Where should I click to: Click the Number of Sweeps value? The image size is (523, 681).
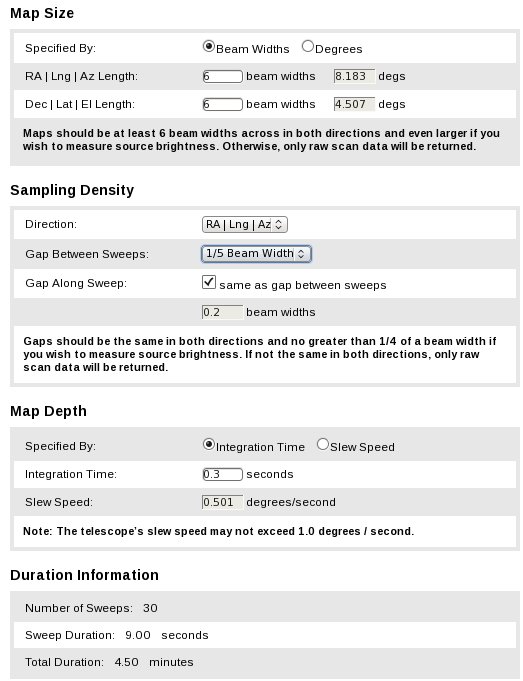click(150, 608)
